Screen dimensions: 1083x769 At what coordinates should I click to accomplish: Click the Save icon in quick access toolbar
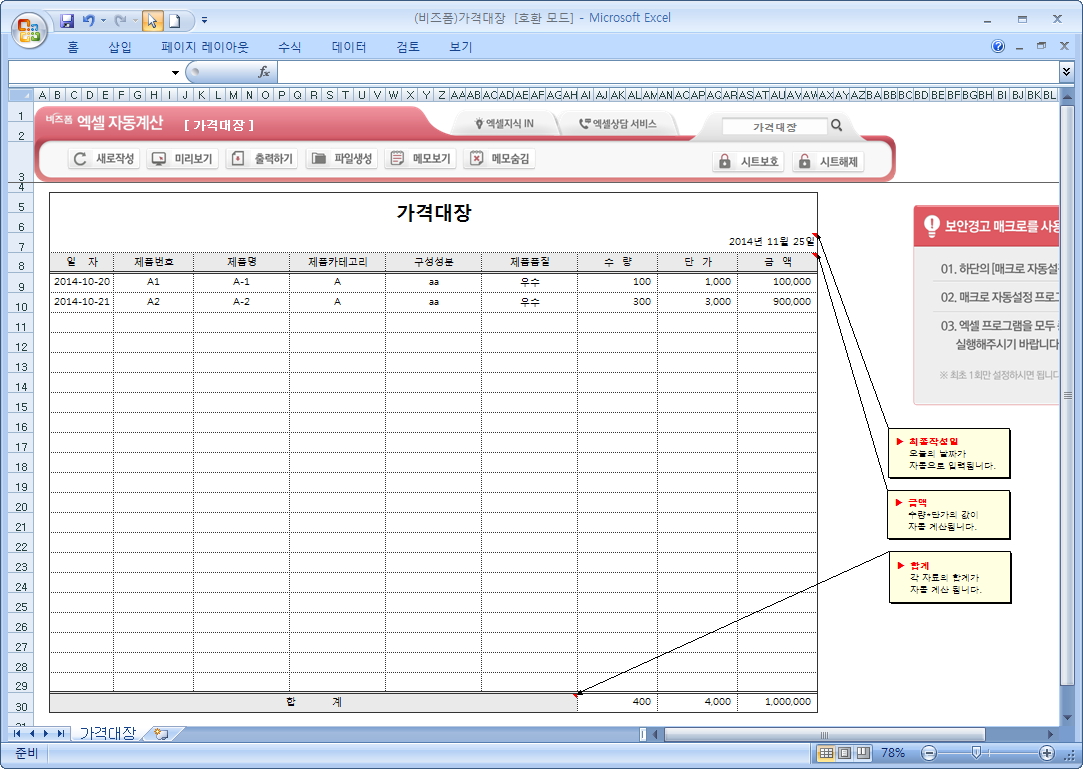67,20
